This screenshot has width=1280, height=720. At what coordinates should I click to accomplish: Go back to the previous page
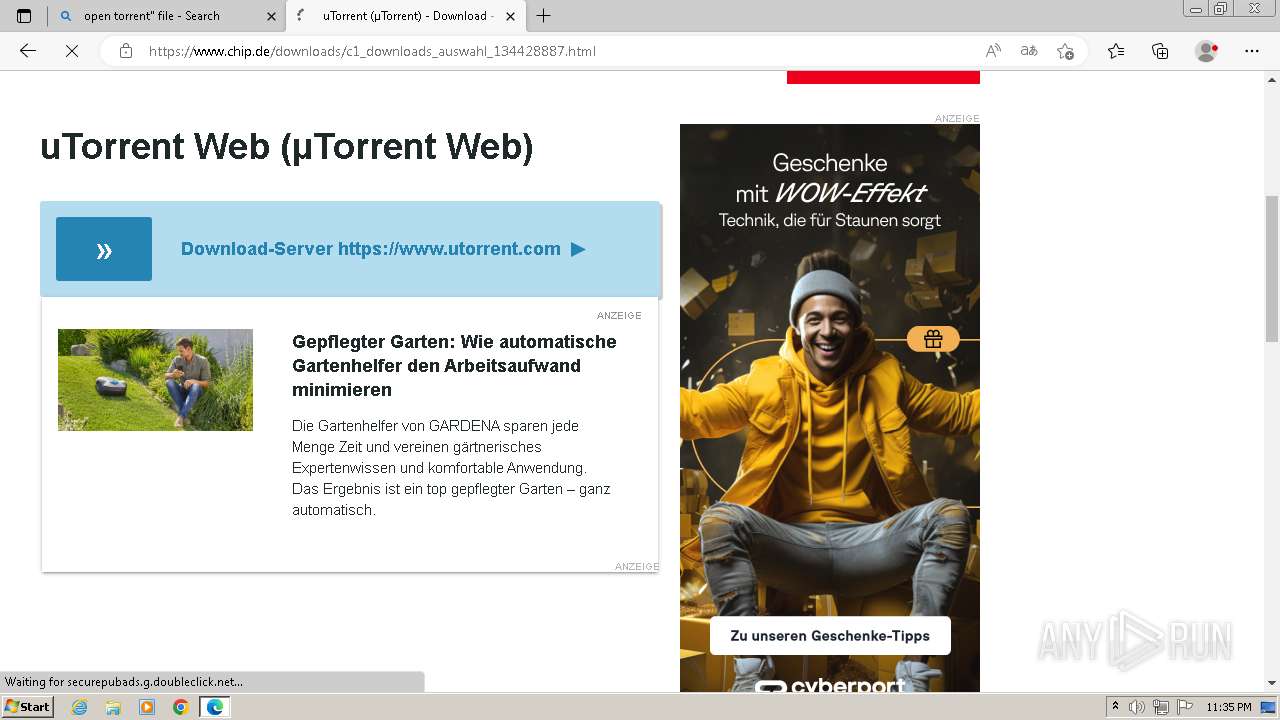[x=28, y=51]
